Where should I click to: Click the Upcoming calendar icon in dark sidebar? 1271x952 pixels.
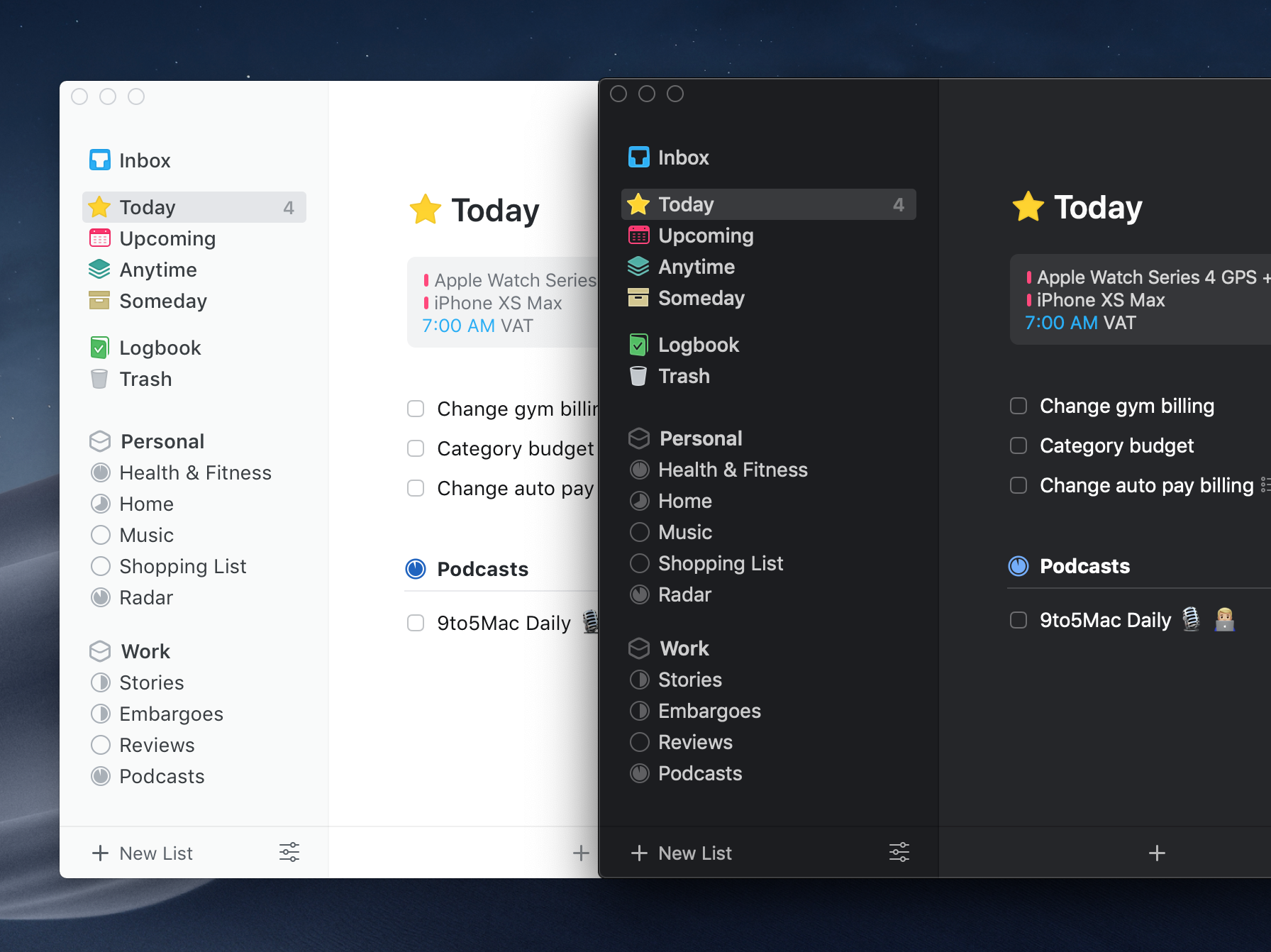638,236
